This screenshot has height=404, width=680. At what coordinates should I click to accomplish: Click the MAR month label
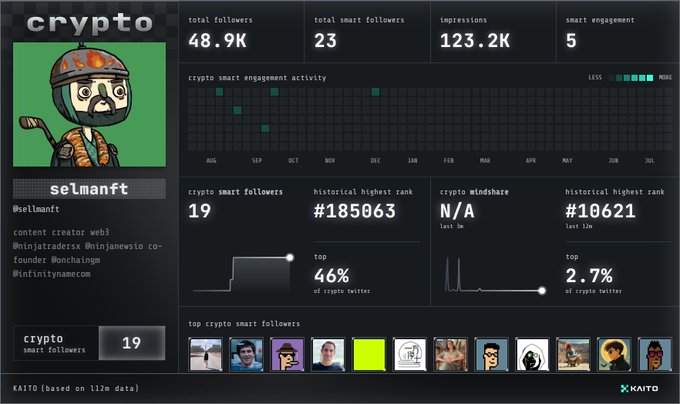pos(485,160)
